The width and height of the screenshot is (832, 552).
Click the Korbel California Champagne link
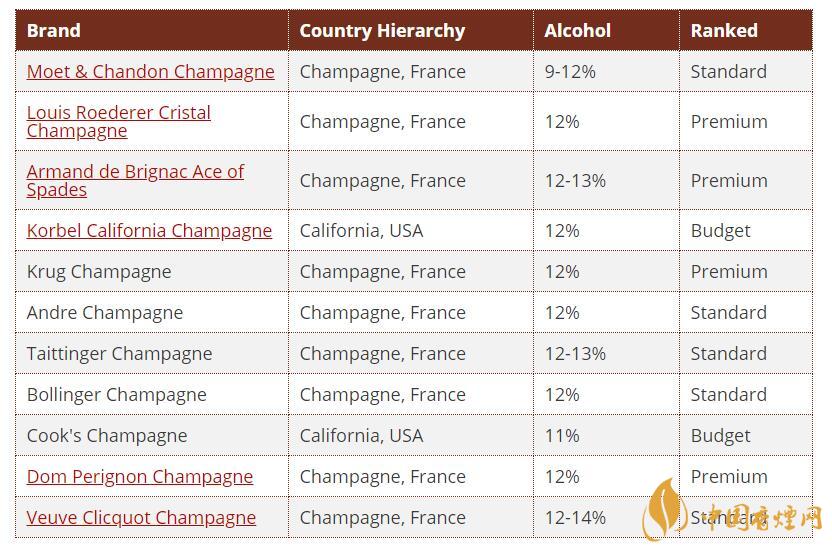[149, 231]
